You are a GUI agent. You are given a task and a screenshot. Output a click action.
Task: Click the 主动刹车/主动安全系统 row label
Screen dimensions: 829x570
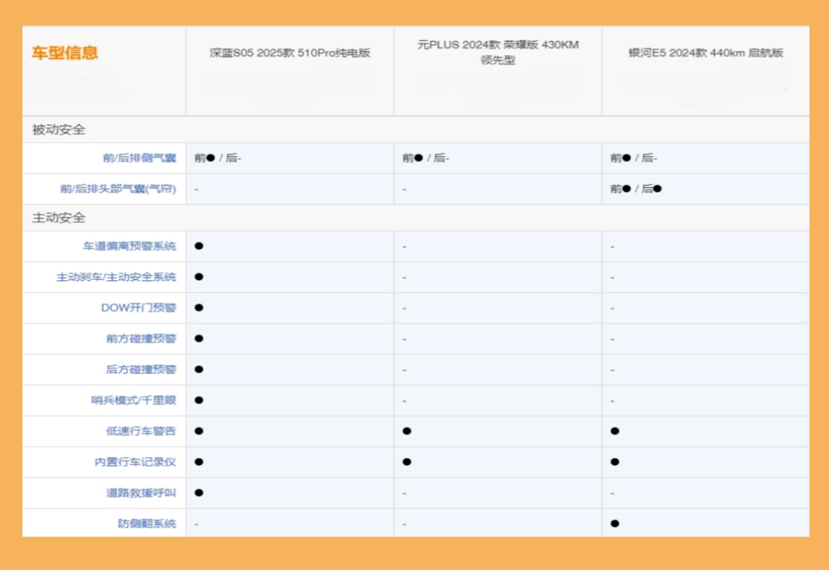tap(116, 277)
